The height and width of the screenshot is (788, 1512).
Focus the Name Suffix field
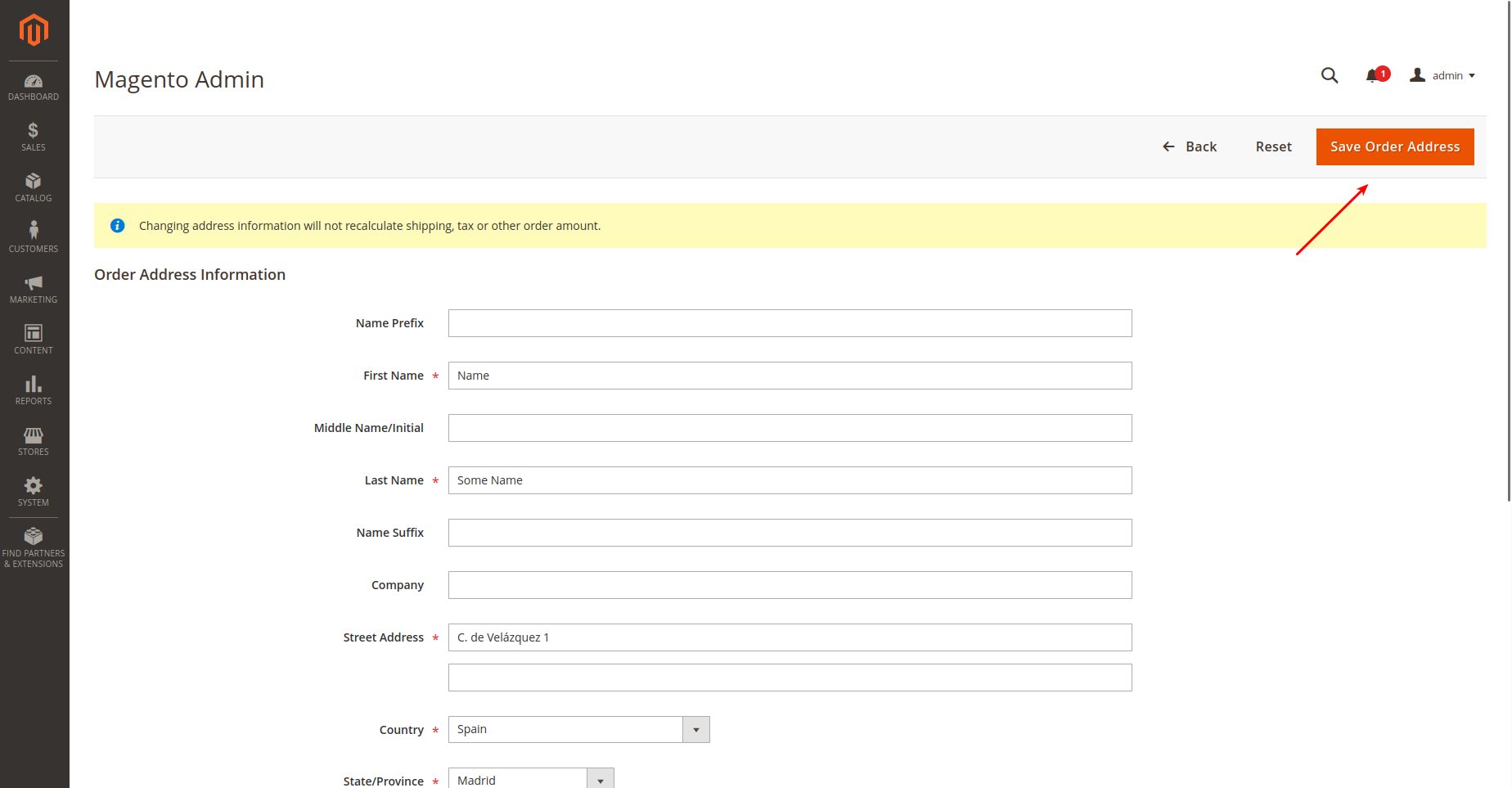[790, 533]
